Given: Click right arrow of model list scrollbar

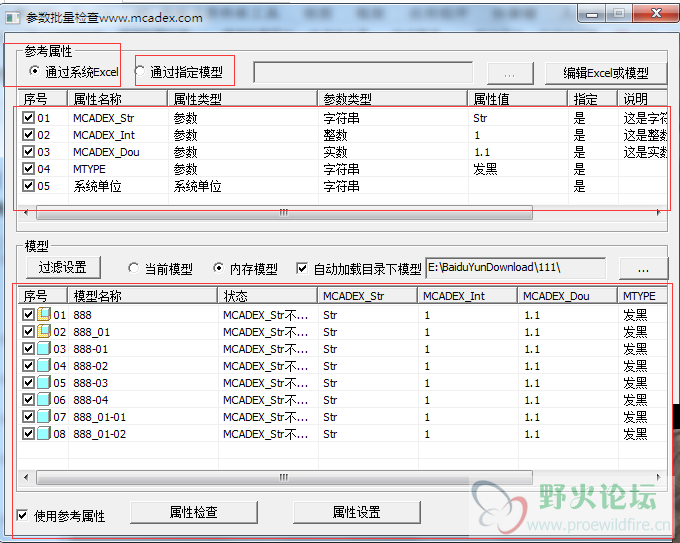Looking at the screenshot, I should click(658, 477).
